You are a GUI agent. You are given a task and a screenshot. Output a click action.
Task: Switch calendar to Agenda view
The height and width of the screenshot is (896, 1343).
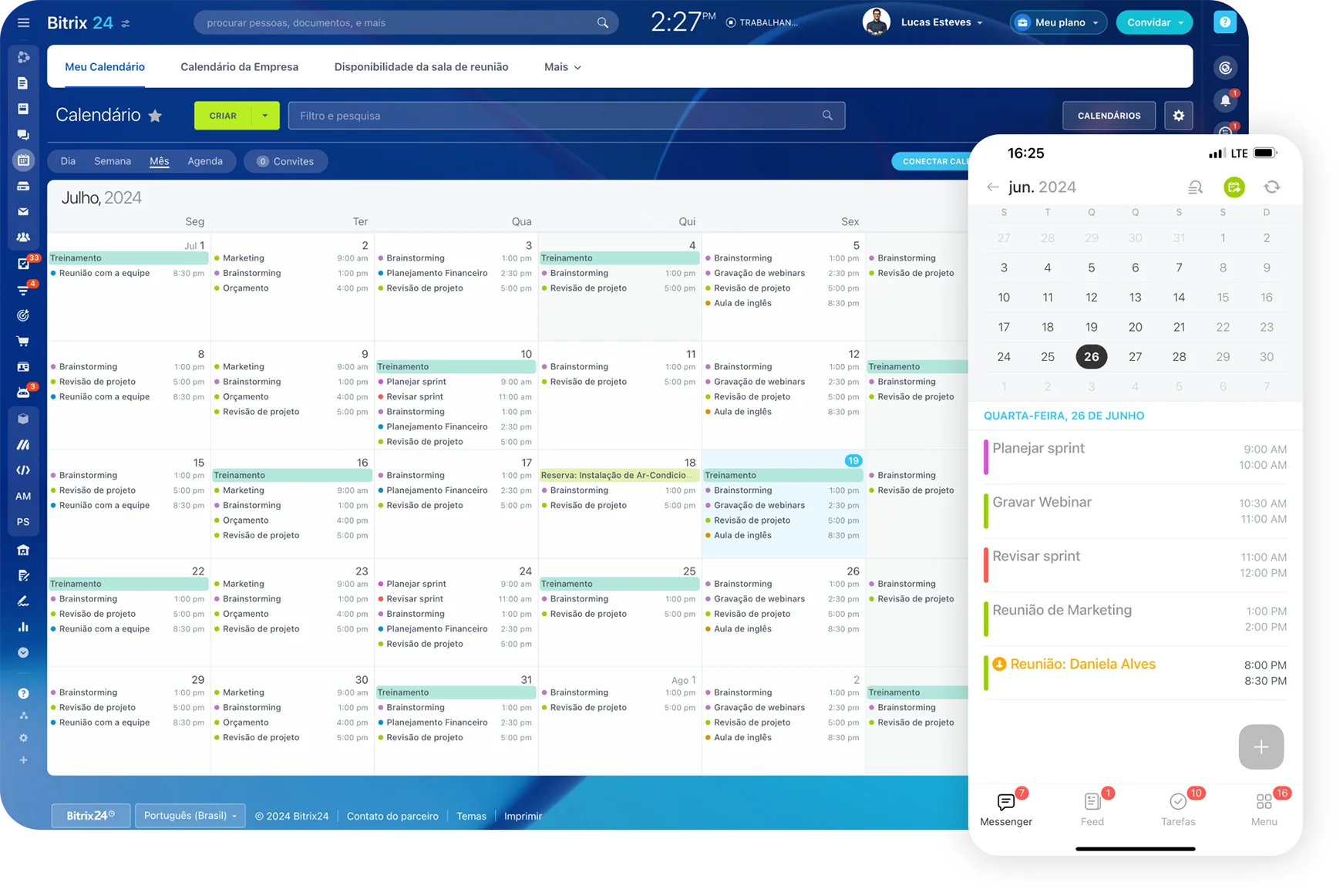tap(205, 161)
